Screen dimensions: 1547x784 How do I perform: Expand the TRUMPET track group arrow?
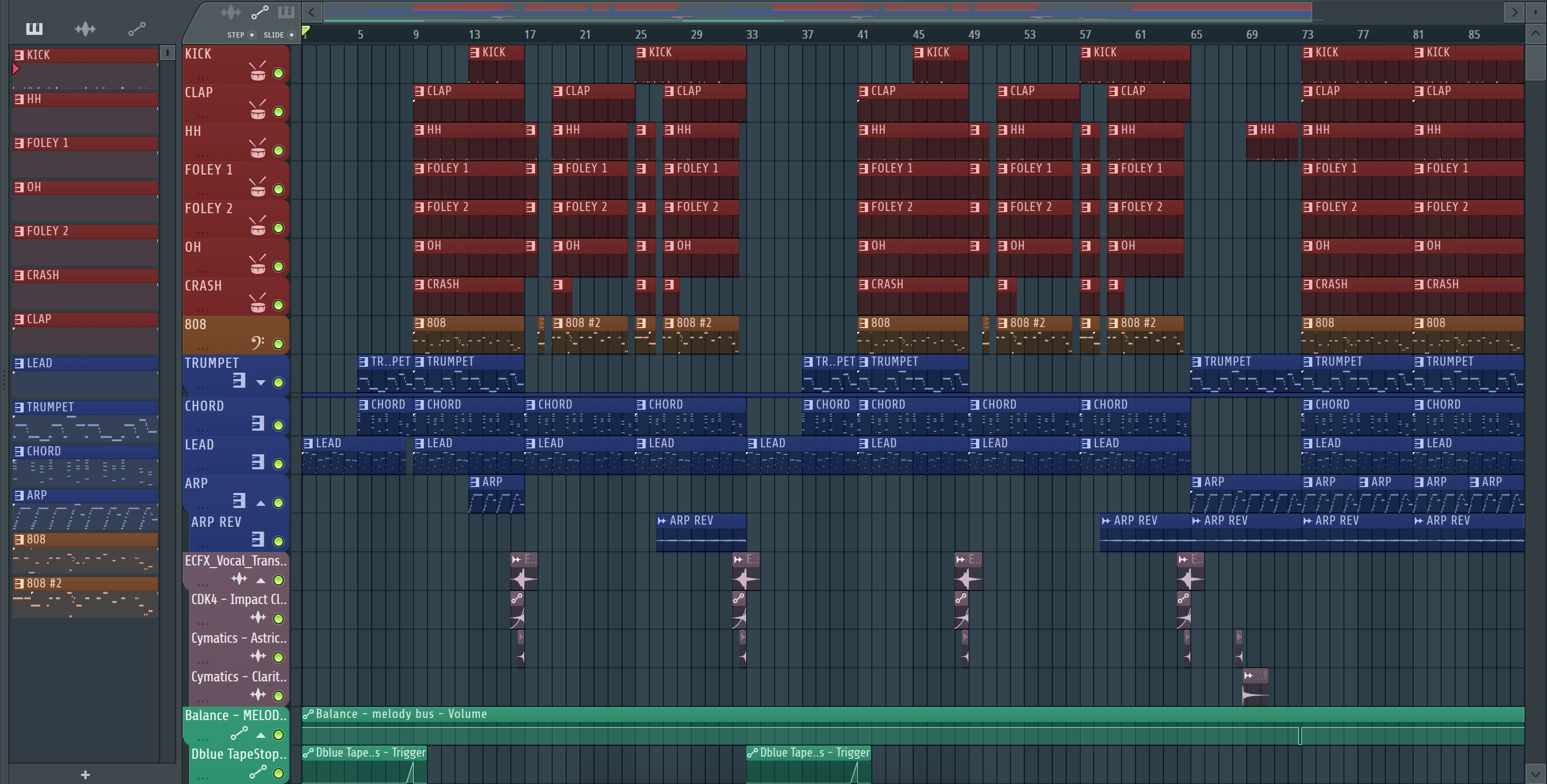[x=261, y=382]
